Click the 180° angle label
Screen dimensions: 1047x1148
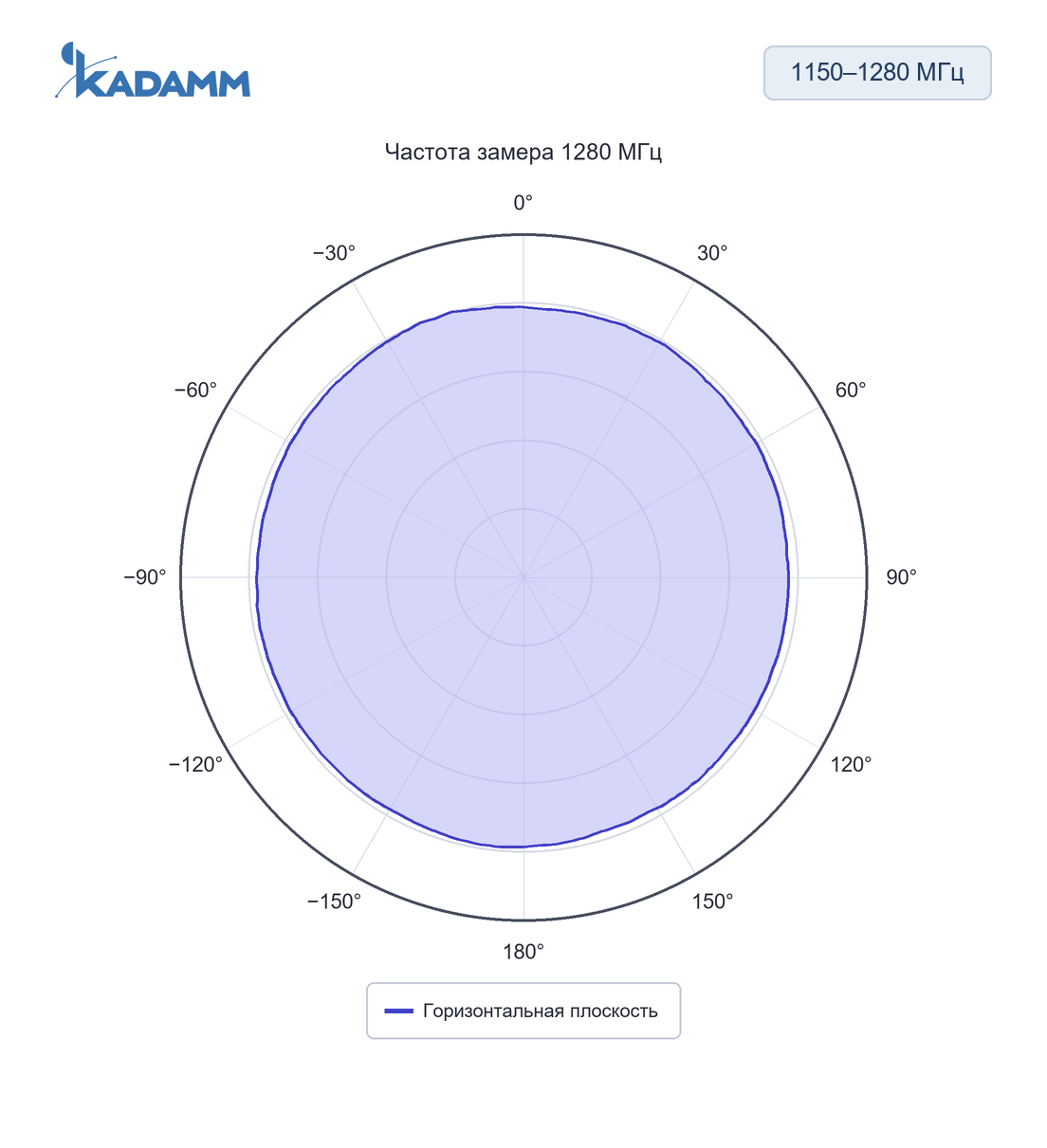(x=523, y=952)
